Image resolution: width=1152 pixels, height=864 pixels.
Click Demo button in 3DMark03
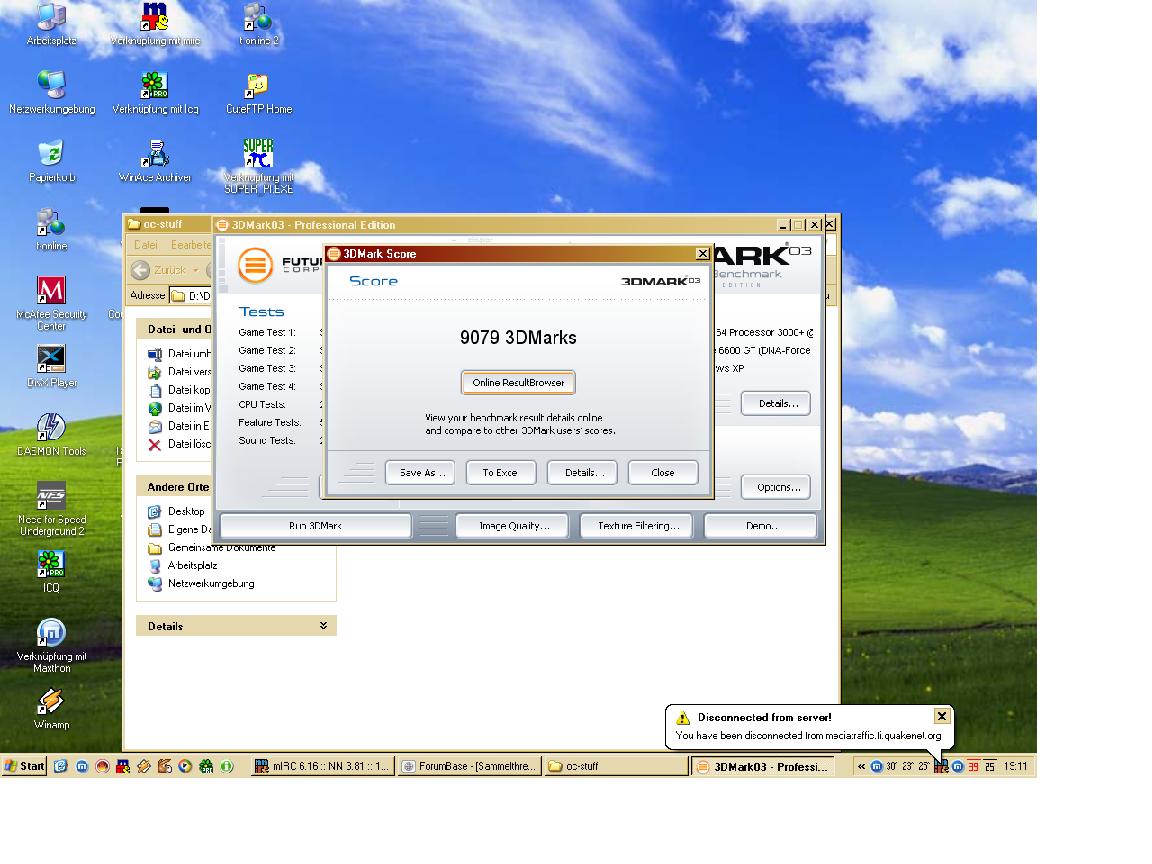(760, 525)
